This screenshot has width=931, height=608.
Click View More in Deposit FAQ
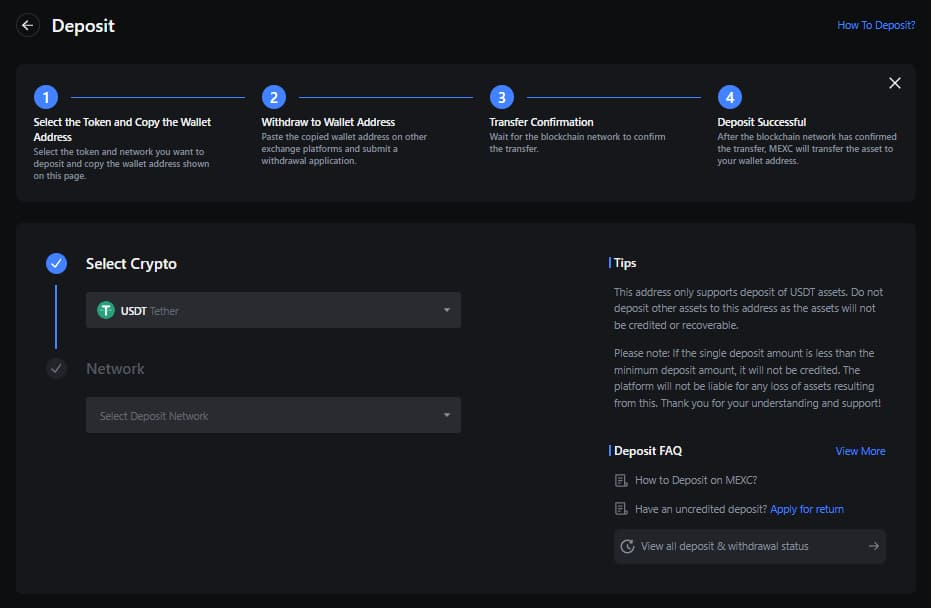pos(860,451)
